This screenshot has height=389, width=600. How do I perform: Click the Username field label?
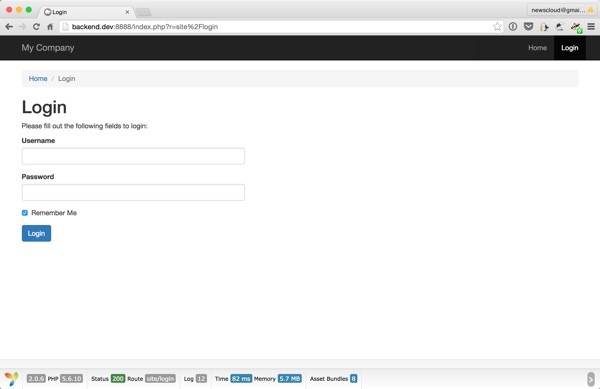coord(38,140)
